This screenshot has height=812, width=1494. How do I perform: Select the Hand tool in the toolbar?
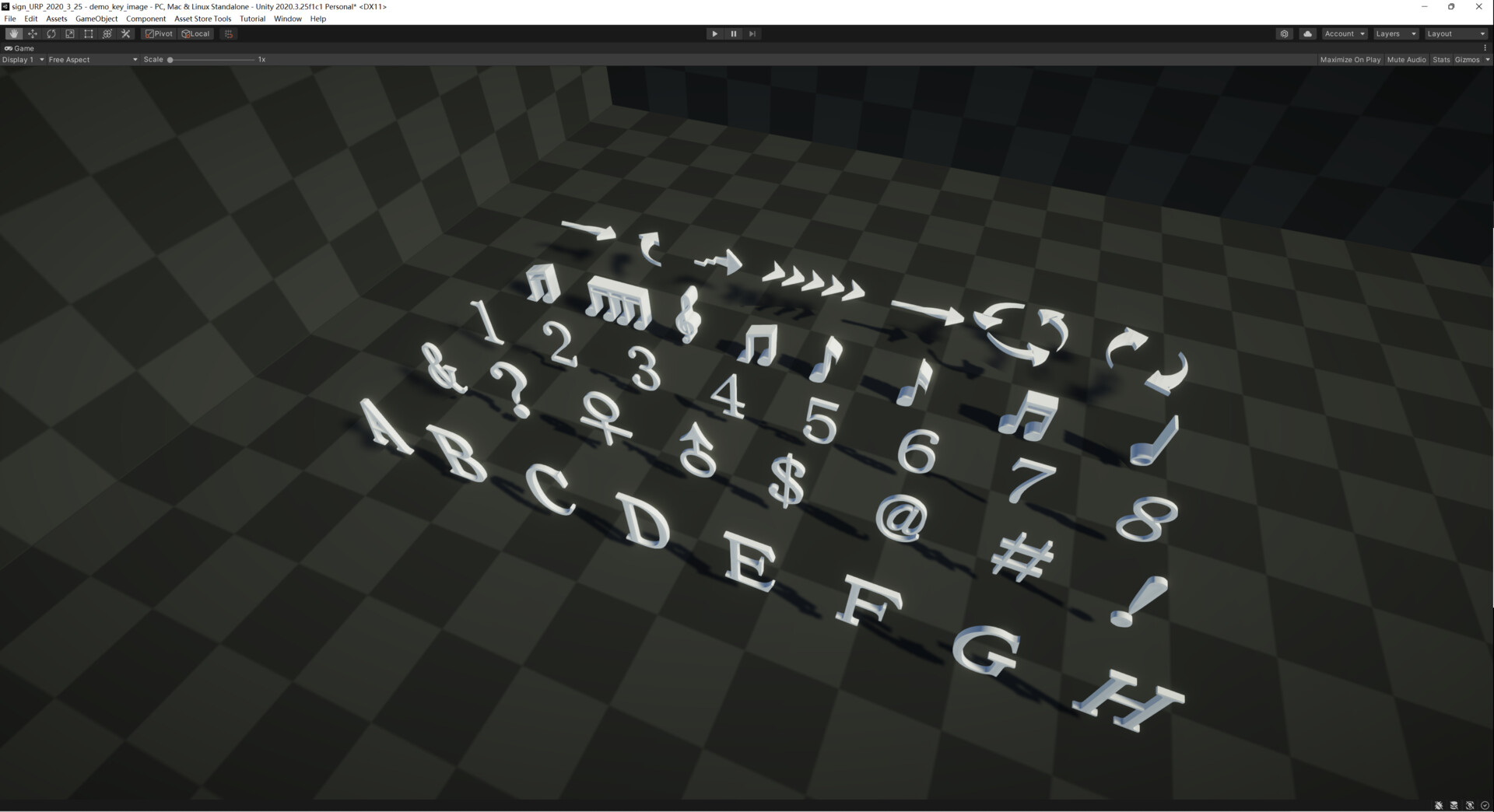(x=13, y=33)
